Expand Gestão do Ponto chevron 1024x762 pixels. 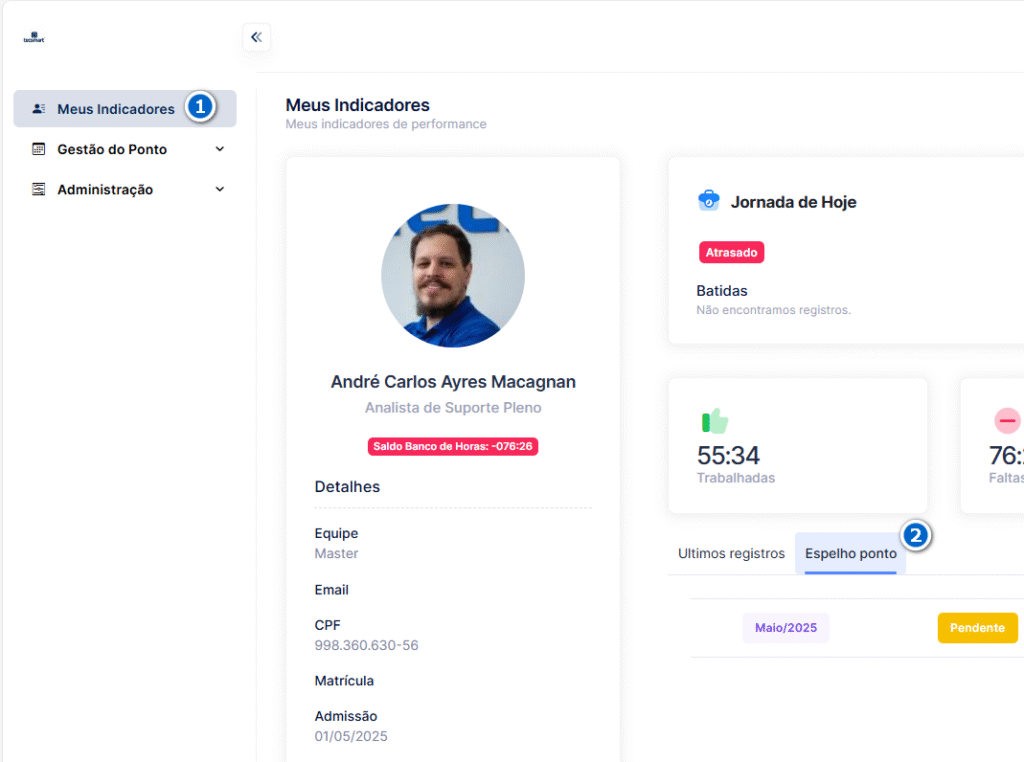point(220,149)
